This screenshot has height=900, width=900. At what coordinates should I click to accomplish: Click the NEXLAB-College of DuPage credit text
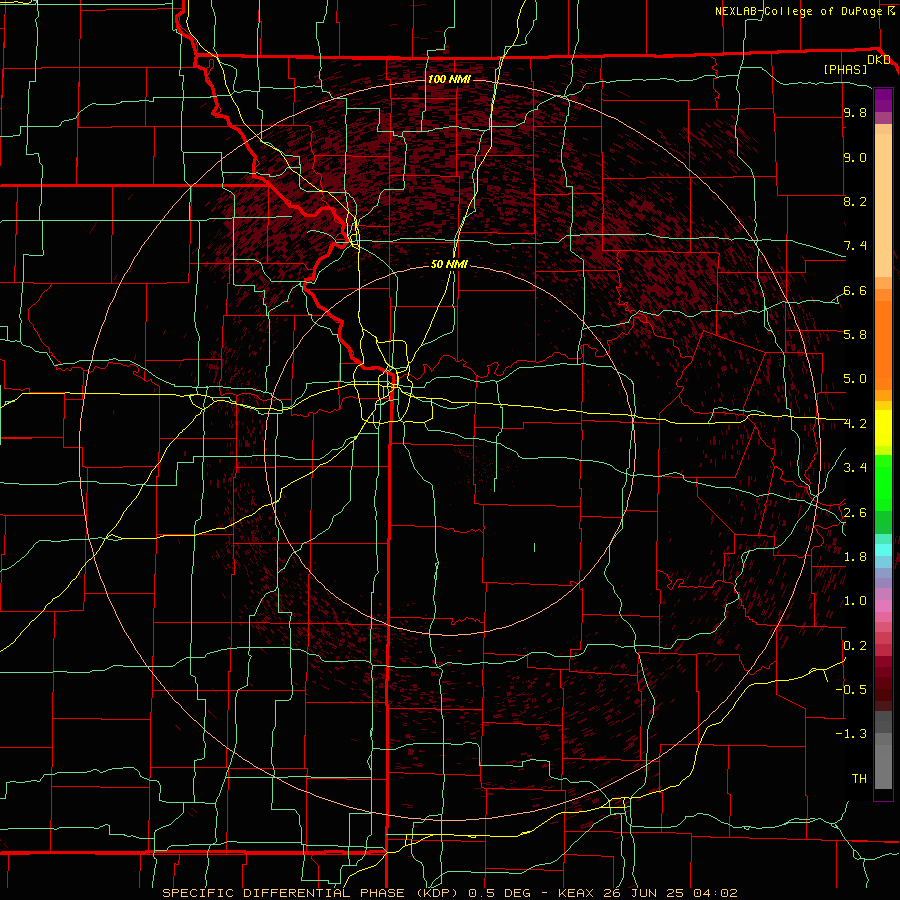[x=800, y=11]
